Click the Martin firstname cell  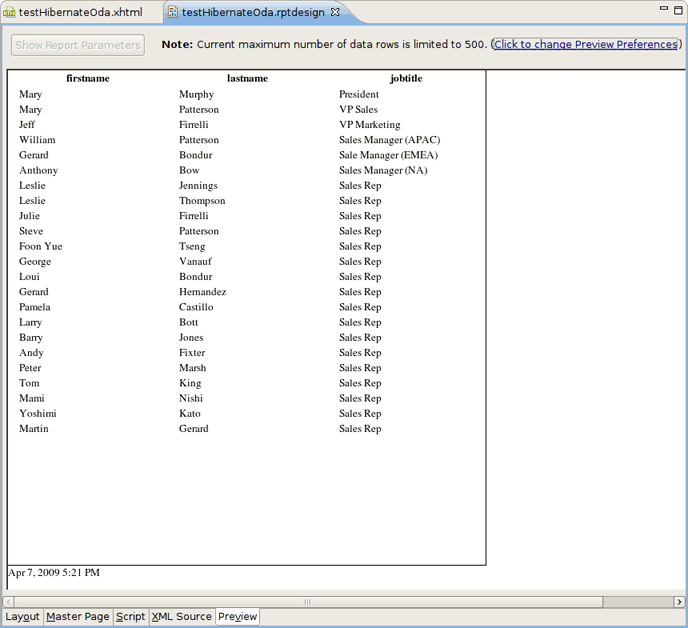point(34,429)
